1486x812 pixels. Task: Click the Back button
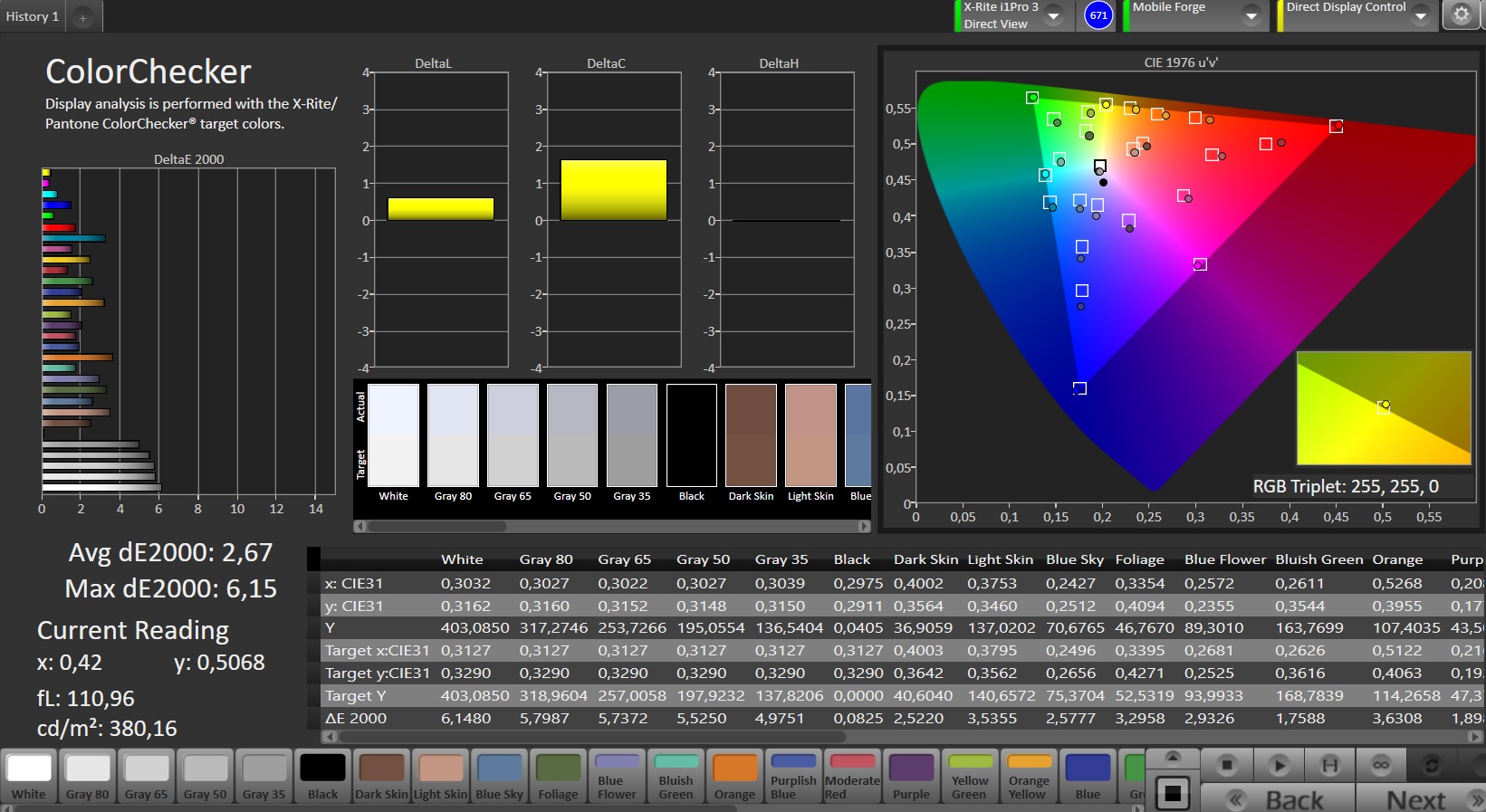(x=1293, y=799)
